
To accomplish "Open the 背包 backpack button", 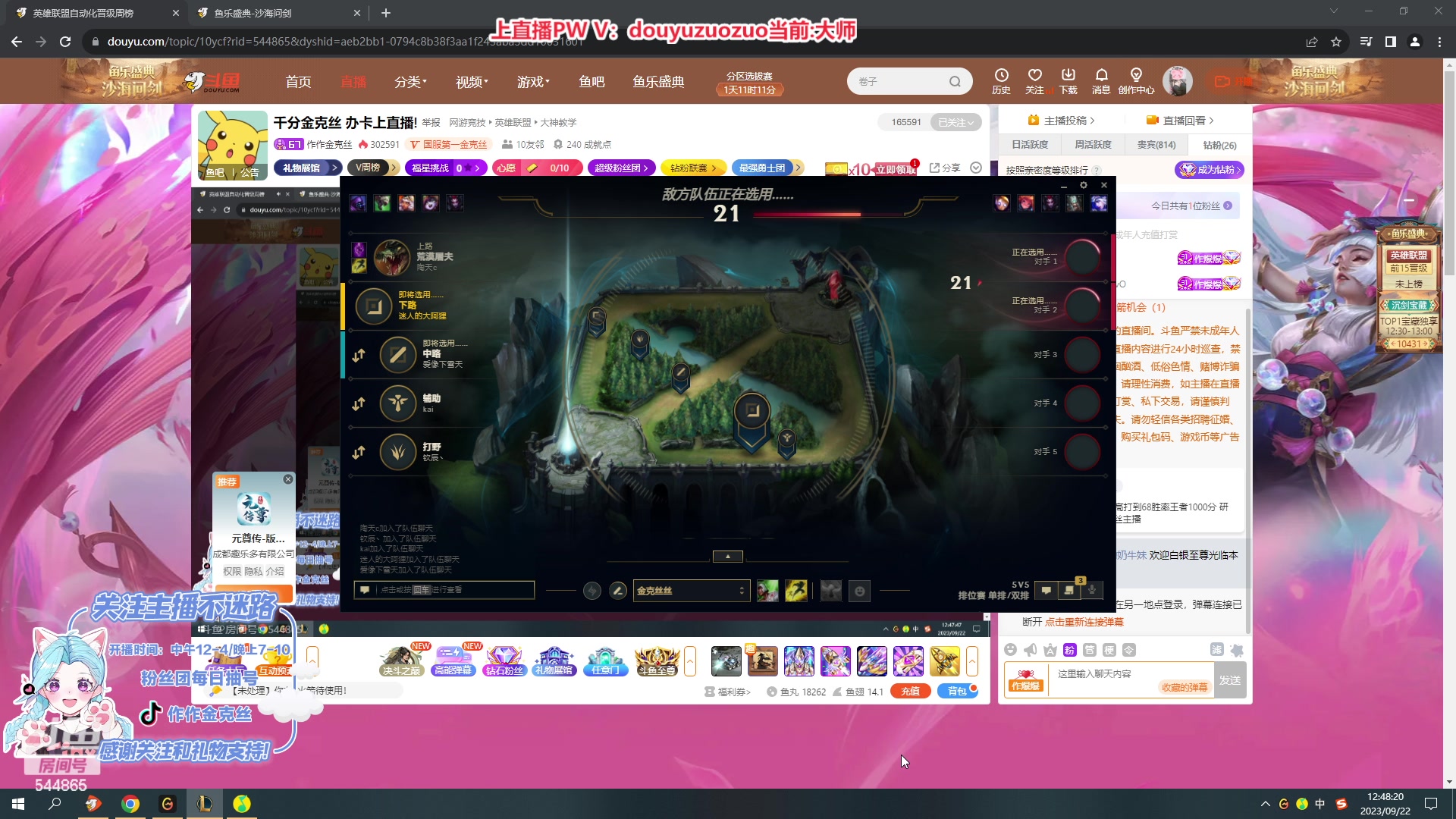I will 958,692.
